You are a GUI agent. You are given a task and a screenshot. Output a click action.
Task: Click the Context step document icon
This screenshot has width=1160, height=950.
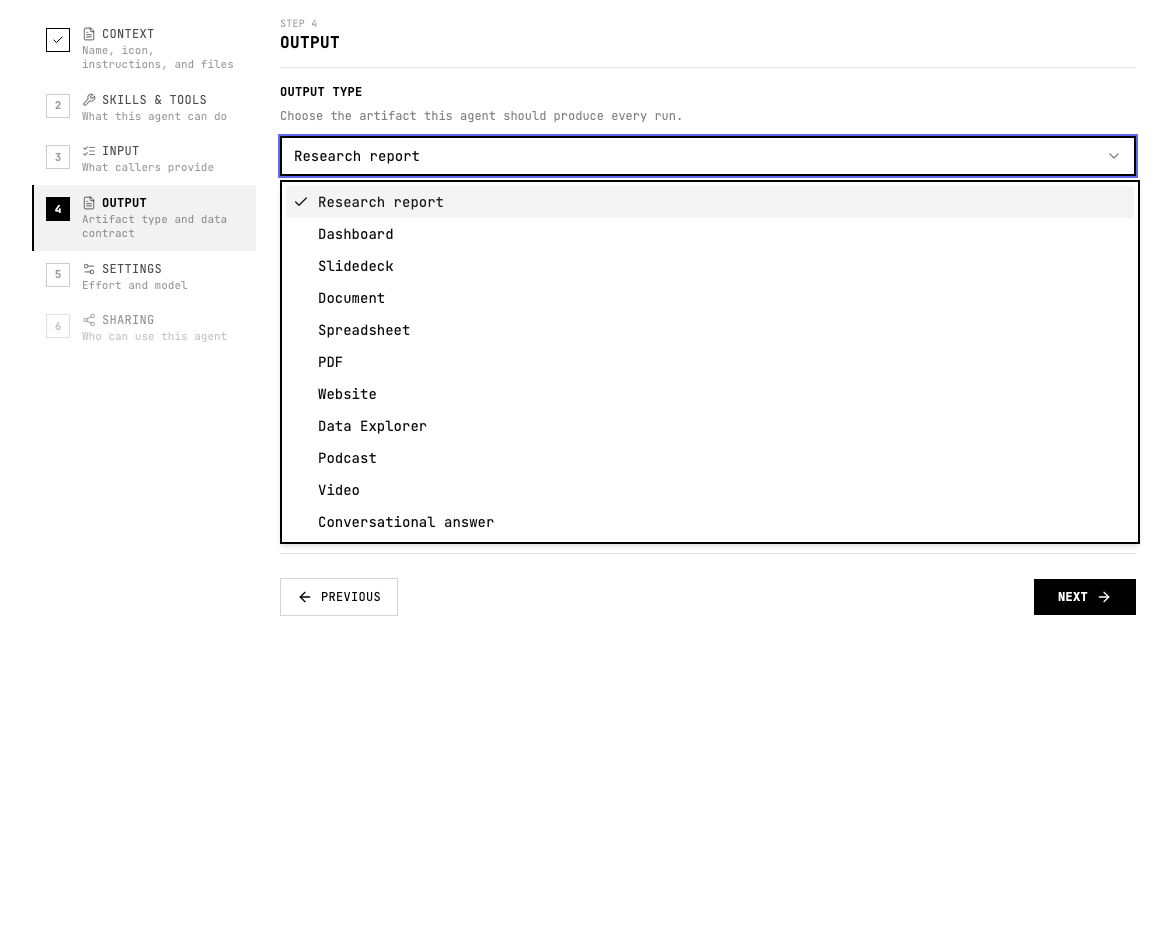89,34
